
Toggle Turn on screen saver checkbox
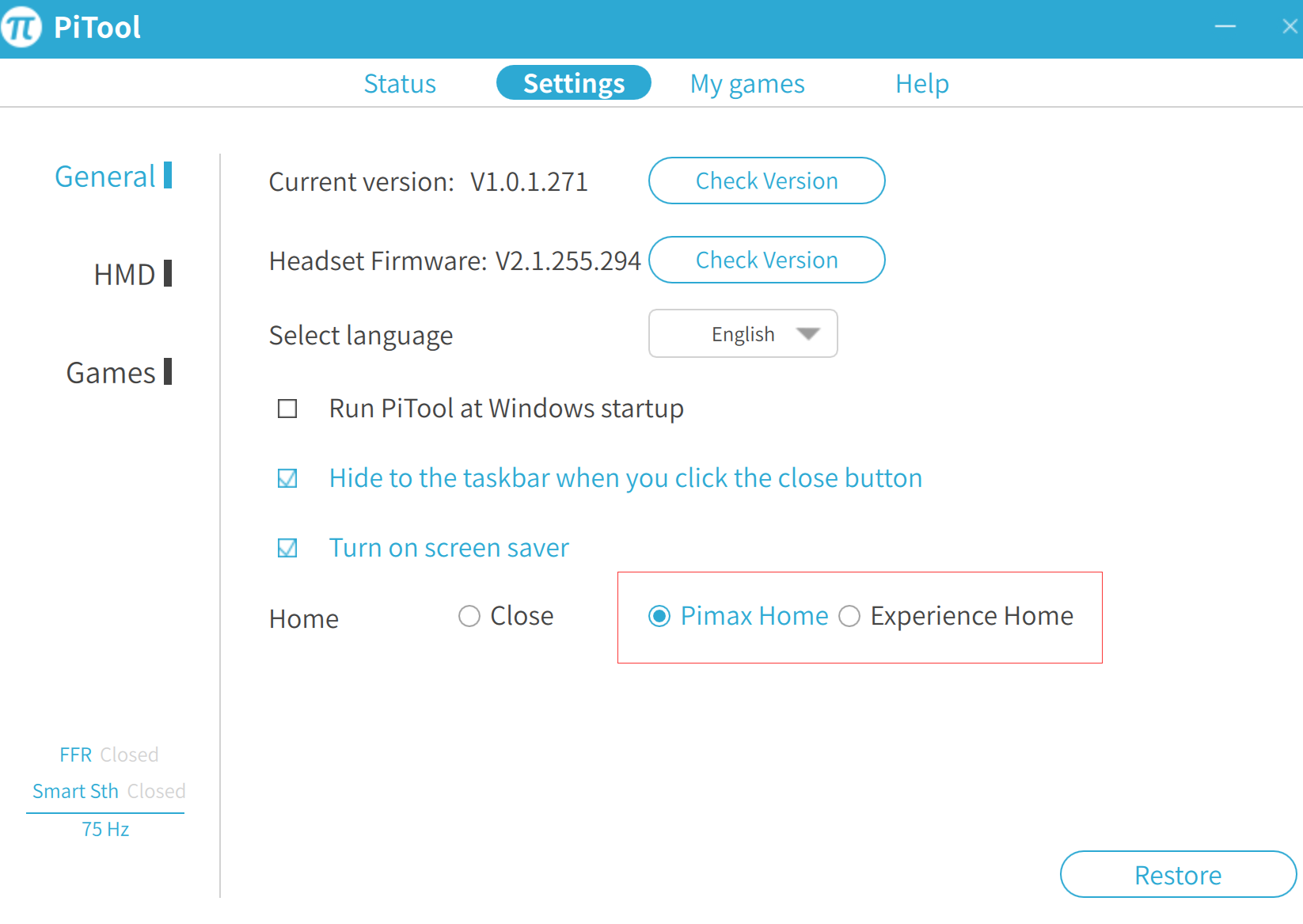pos(287,548)
